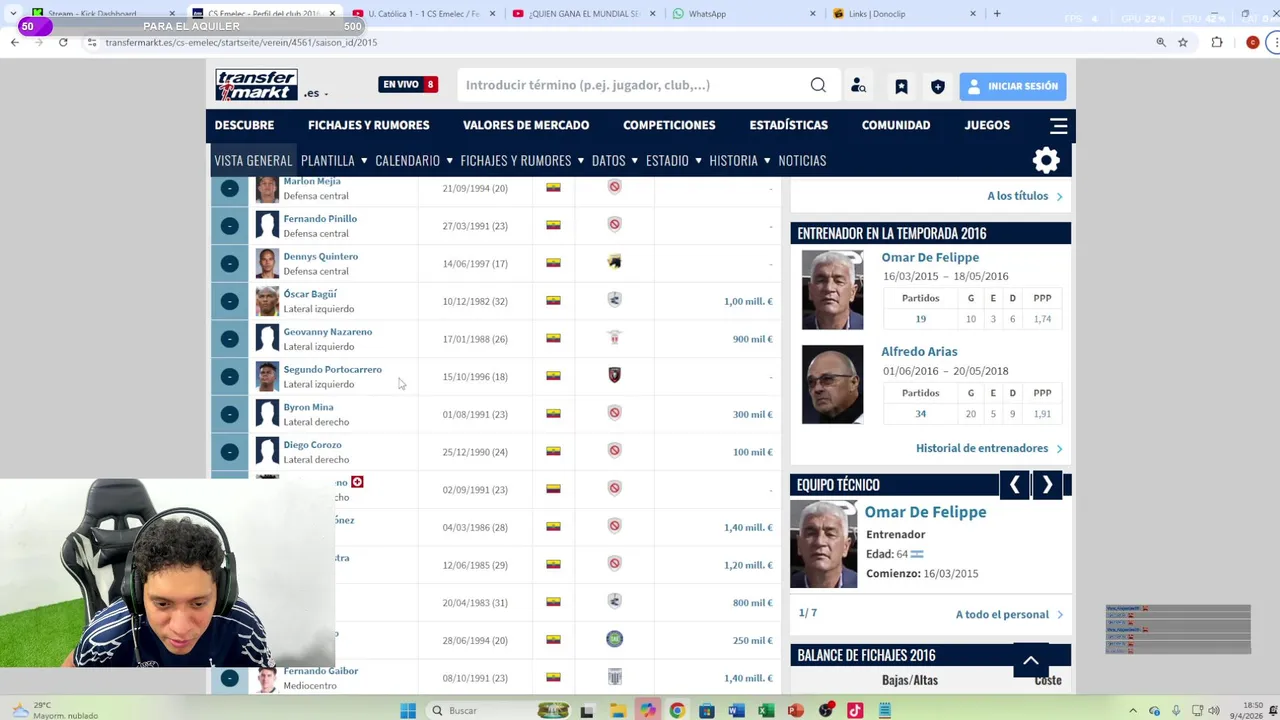Toggle the row button for Geovanny Nazareno
1280x720 pixels.
229,339
